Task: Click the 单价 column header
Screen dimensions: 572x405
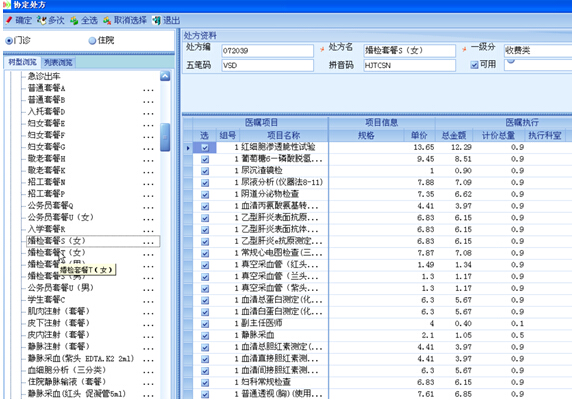Action: (x=419, y=135)
